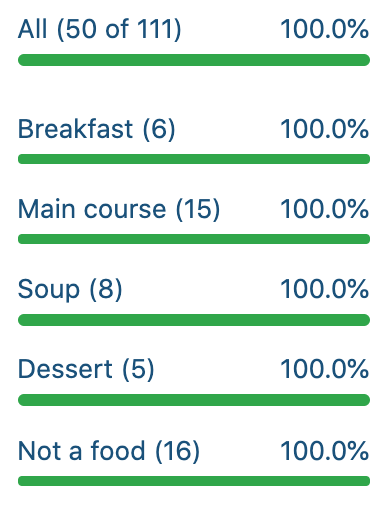
Task: Select the All (50 of 111) filter
Action: (x=99, y=29)
